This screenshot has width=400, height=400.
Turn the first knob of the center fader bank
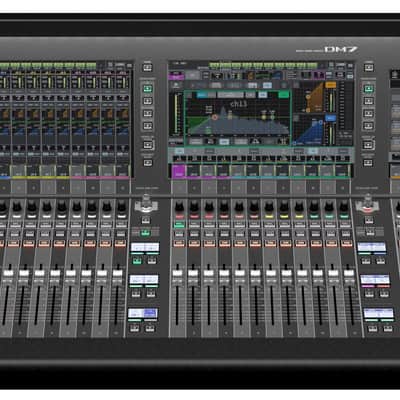pos(179,205)
